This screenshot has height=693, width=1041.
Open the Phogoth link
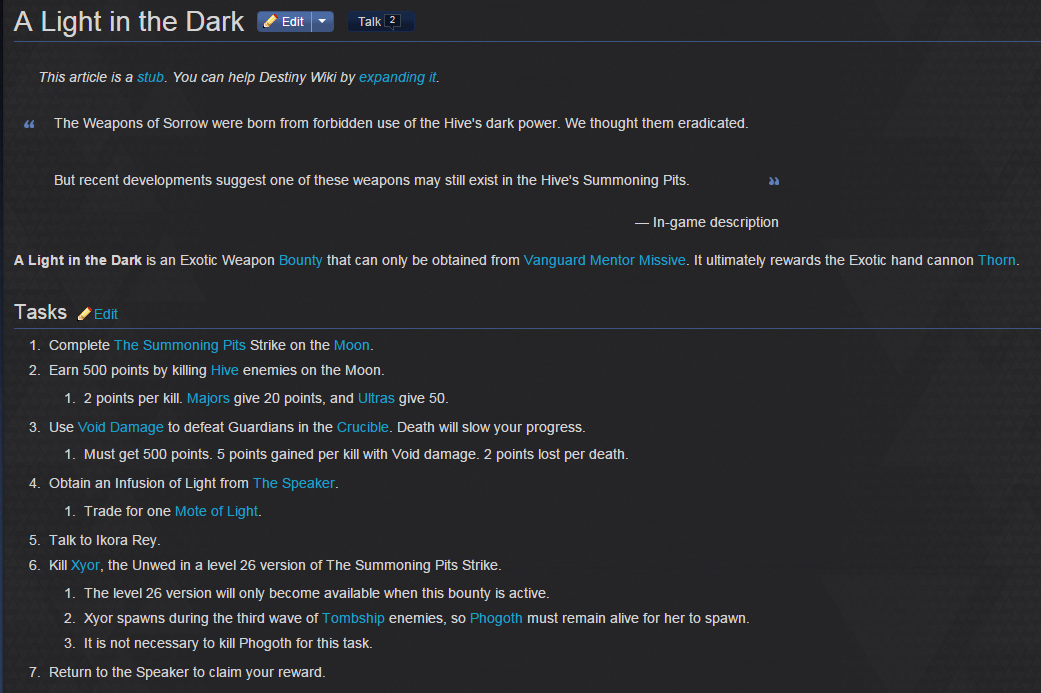click(496, 618)
